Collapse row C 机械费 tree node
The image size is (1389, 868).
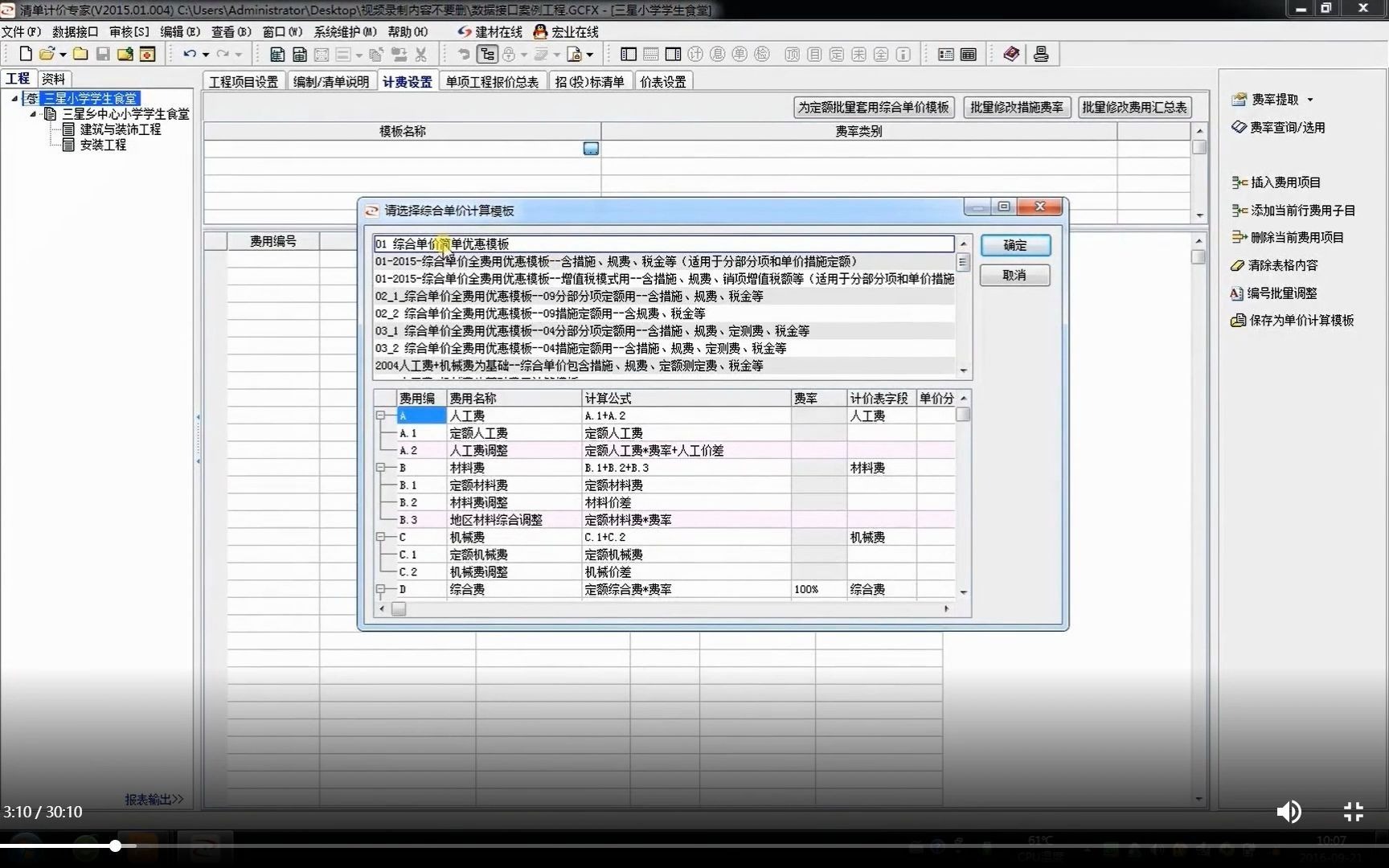click(381, 537)
